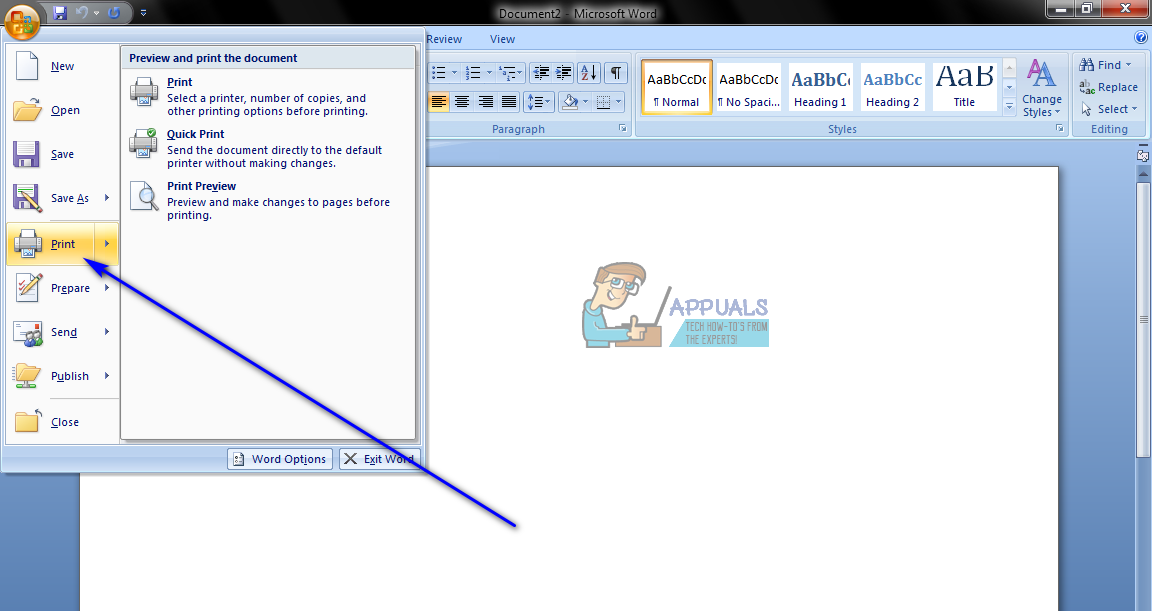Click the Borders icon

(x=603, y=102)
